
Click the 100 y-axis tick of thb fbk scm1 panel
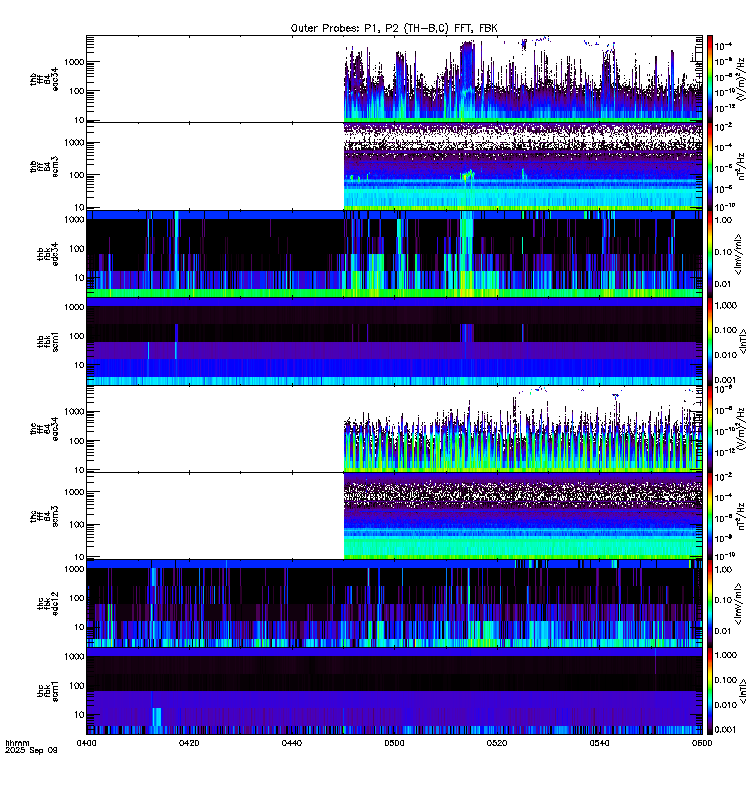[77, 336]
